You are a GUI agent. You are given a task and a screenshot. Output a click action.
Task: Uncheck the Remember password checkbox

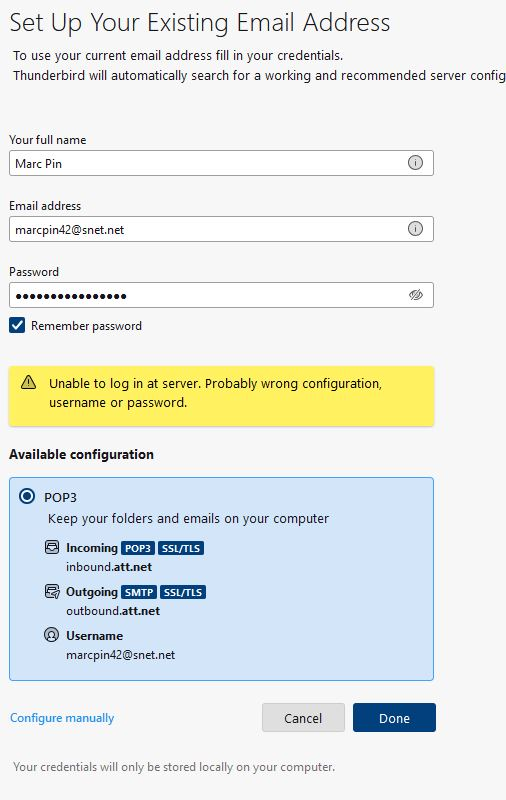click(17, 326)
